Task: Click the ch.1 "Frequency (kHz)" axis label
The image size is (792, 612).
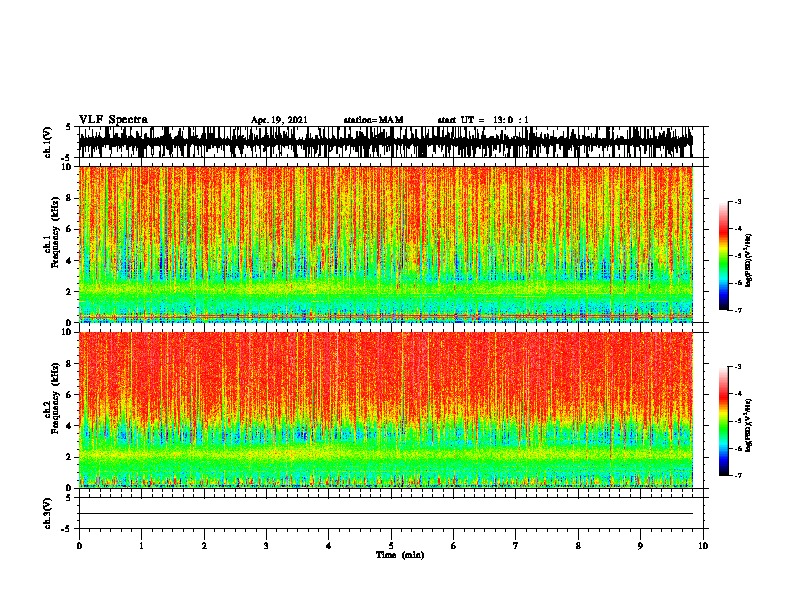Action: pos(56,232)
